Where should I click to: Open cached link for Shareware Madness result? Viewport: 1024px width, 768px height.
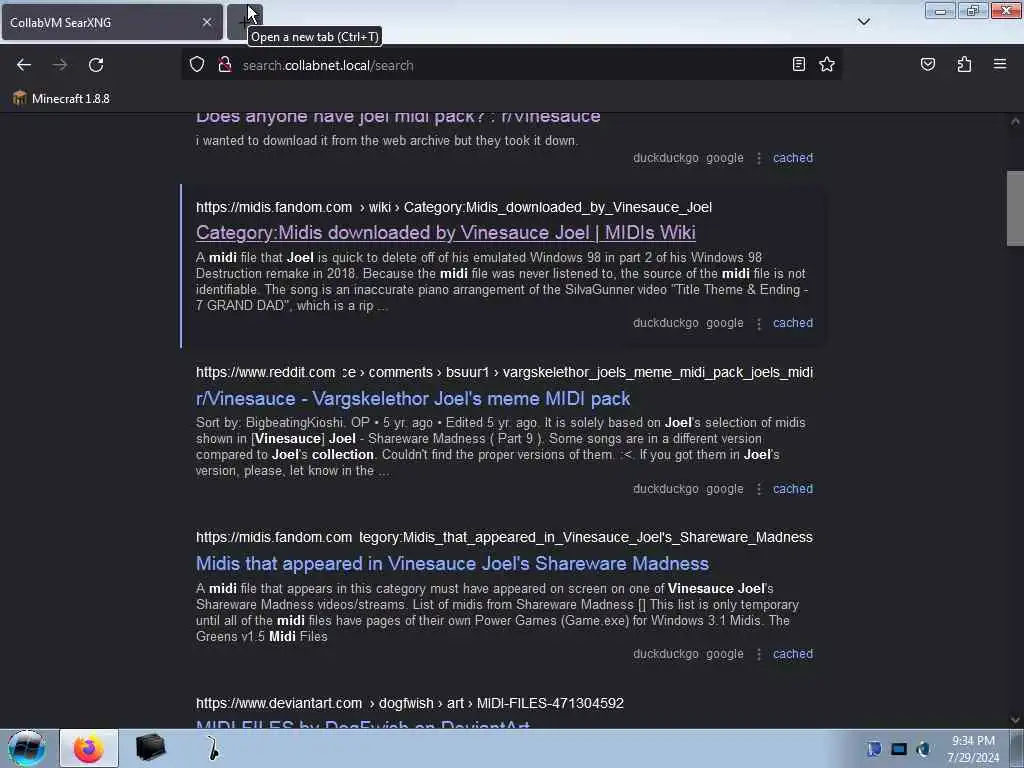pyautogui.click(x=793, y=654)
